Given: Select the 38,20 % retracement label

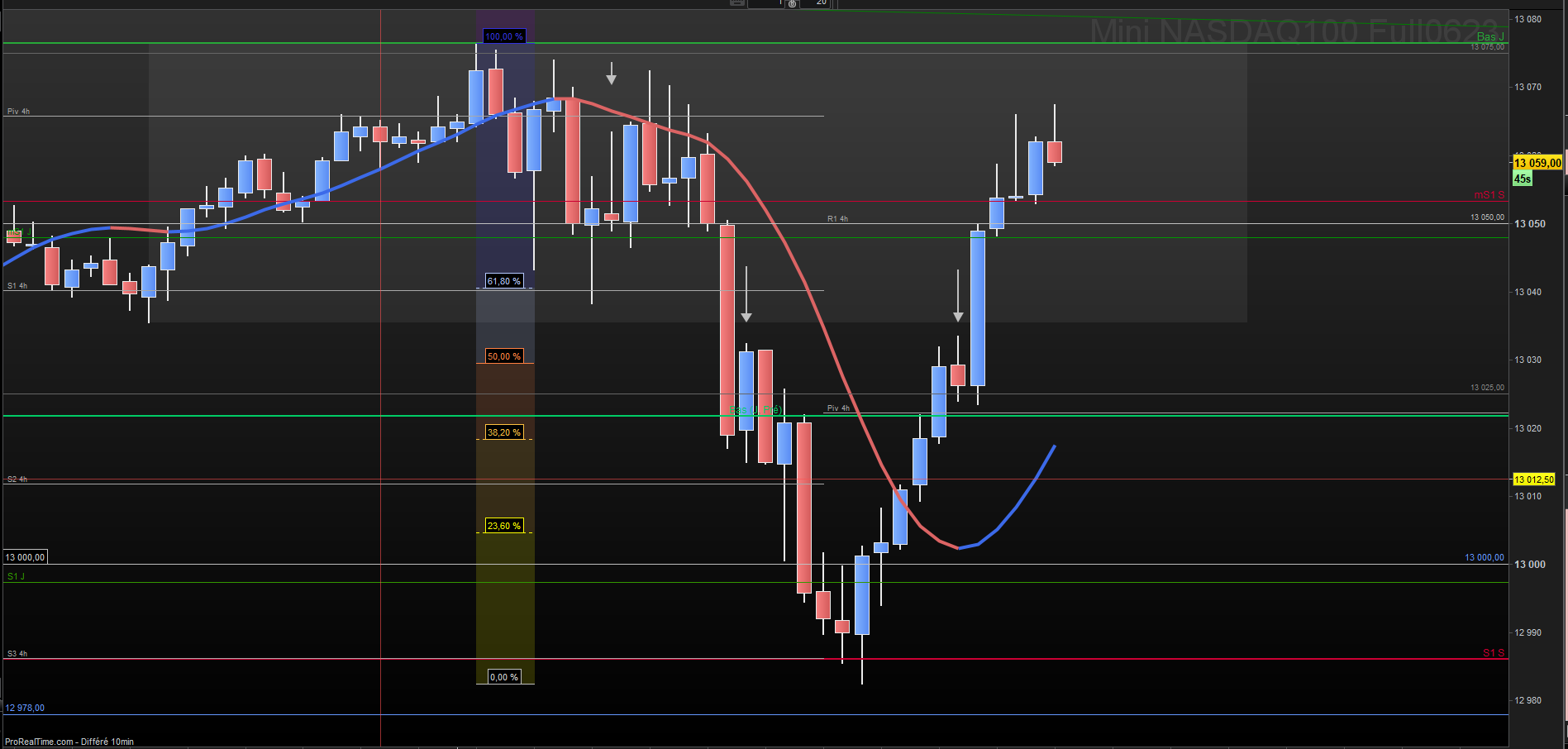Looking at the screenshot, I should coord(503,432).
